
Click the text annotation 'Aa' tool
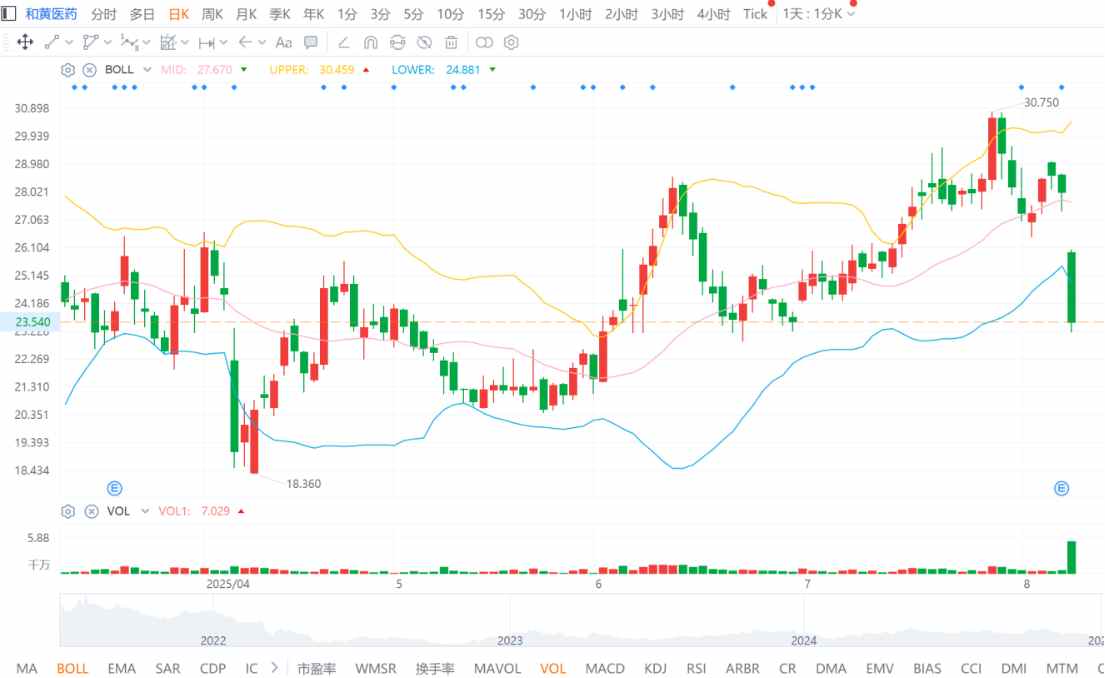(x=283, y=42)
